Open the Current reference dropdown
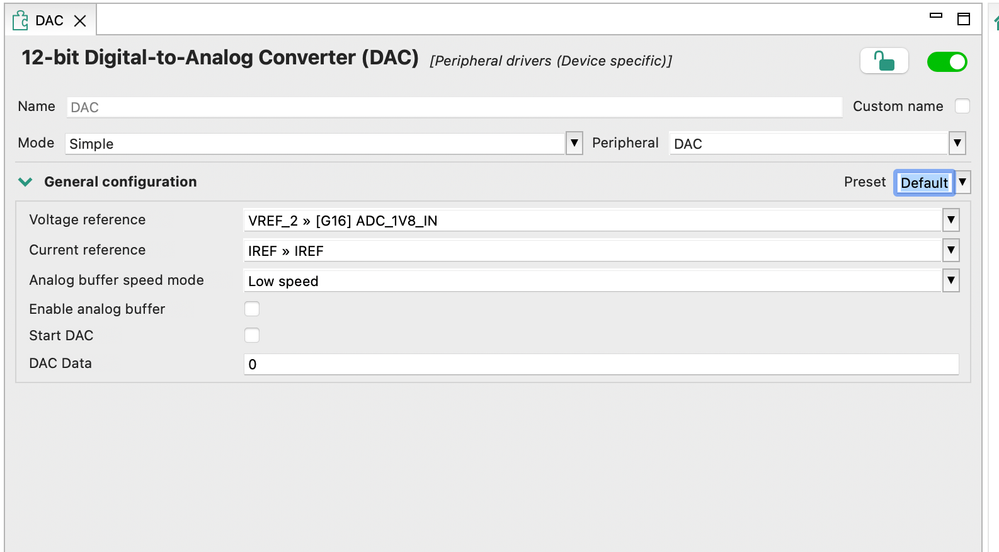The width and height of the screenshot is (999, 552). tap(950, 250)
